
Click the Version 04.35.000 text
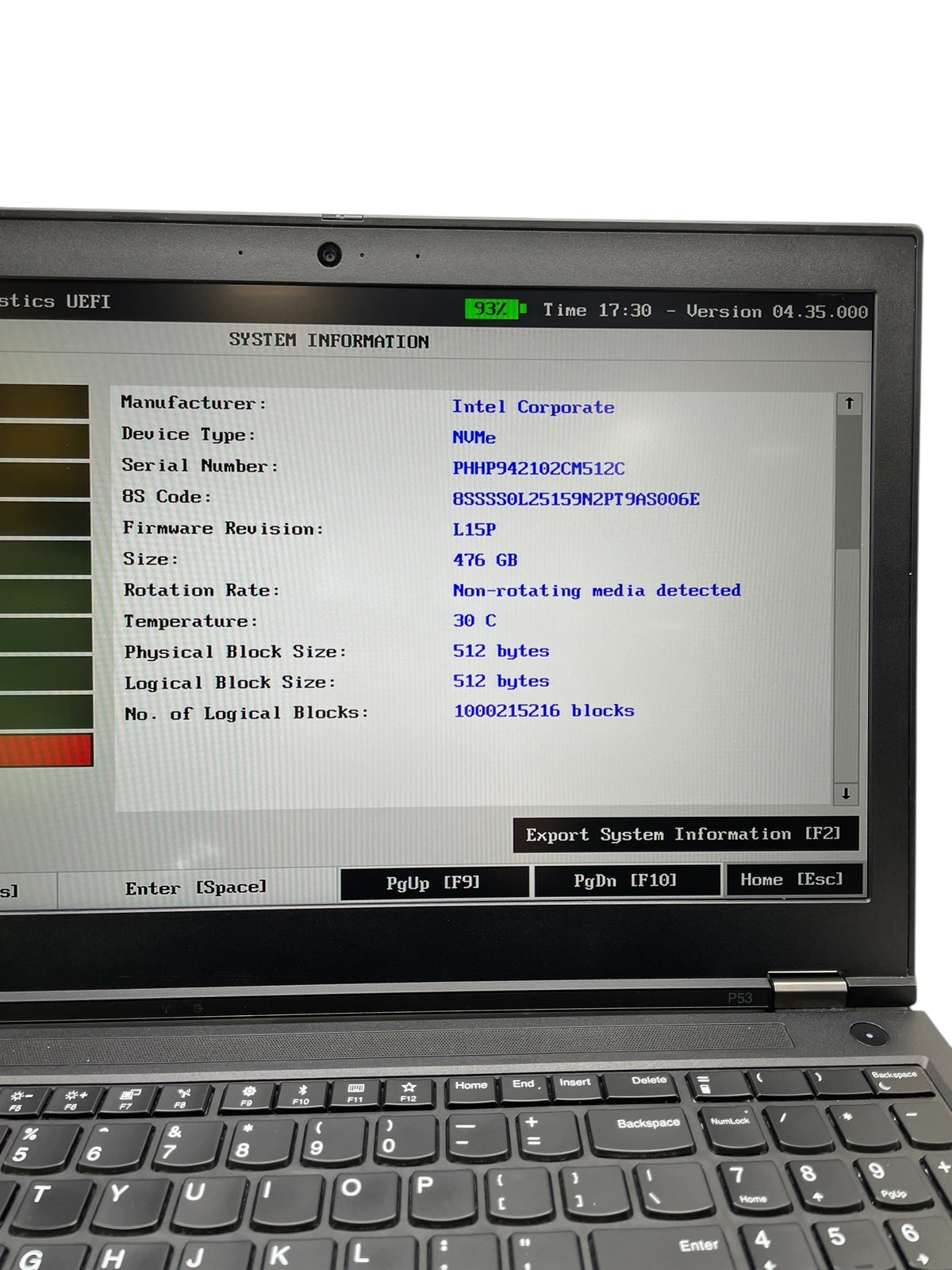tap(777, 312)
